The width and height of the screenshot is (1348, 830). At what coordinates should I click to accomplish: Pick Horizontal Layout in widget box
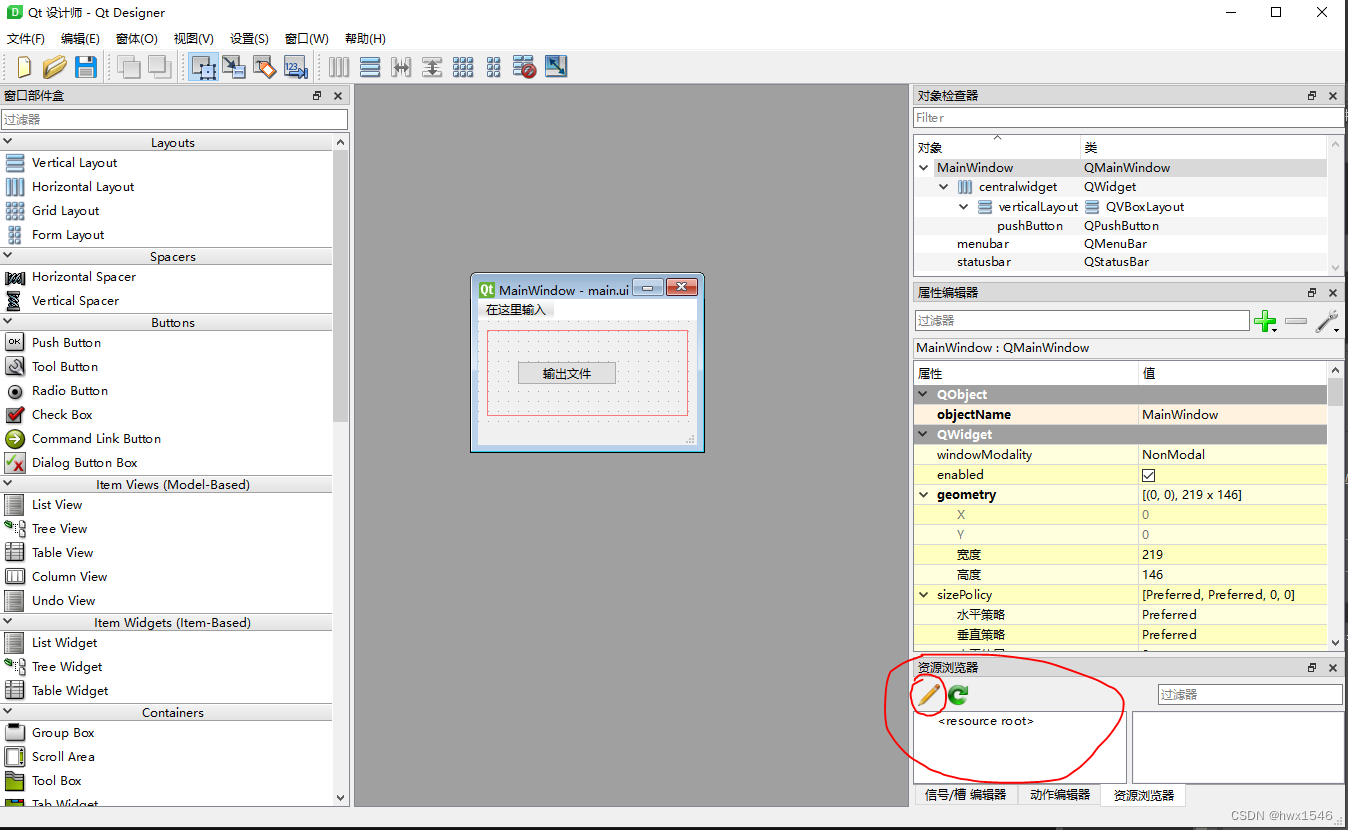pos(83,187)
